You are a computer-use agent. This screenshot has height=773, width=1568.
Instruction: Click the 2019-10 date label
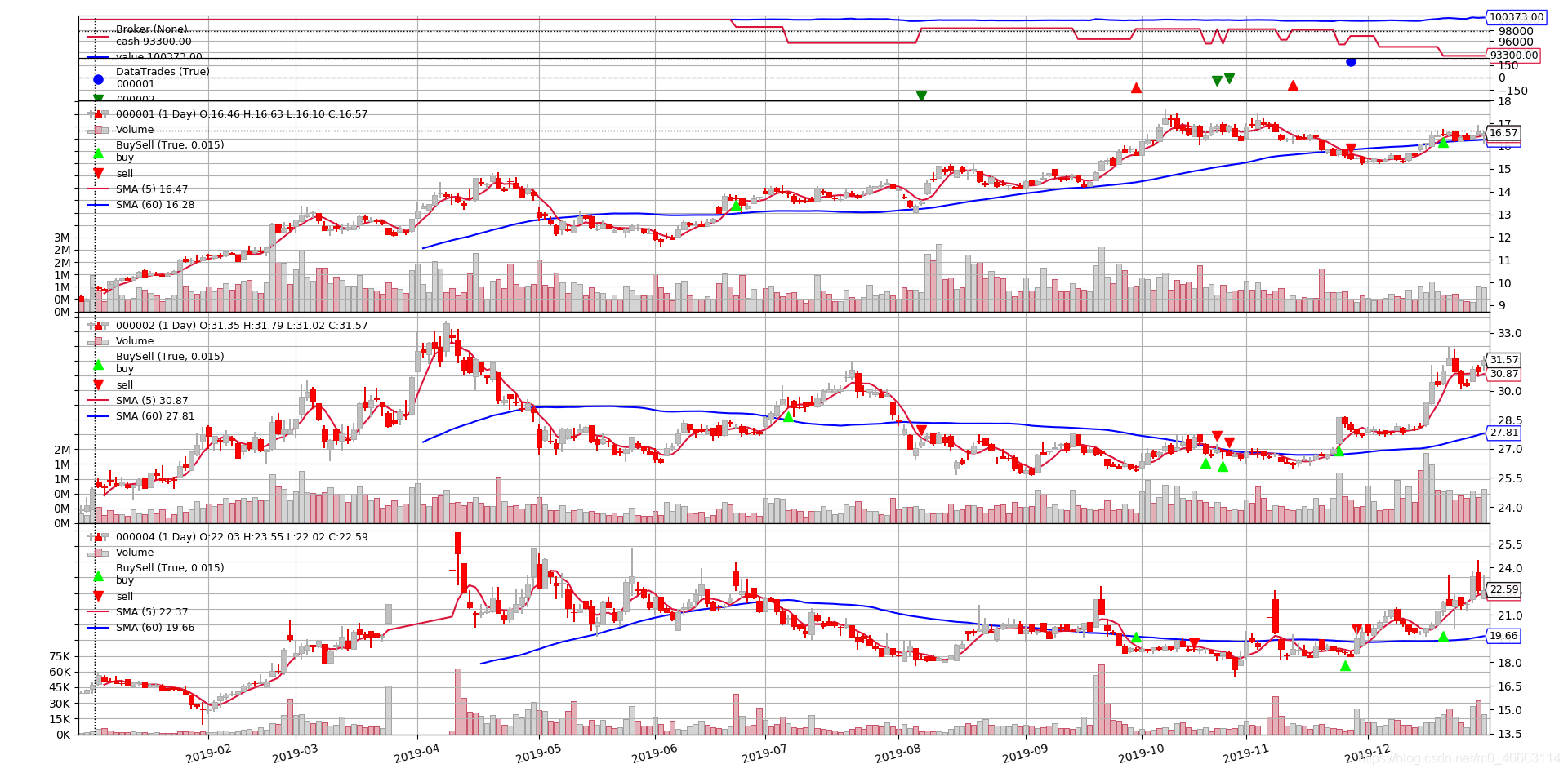[x=1141, y=753]
